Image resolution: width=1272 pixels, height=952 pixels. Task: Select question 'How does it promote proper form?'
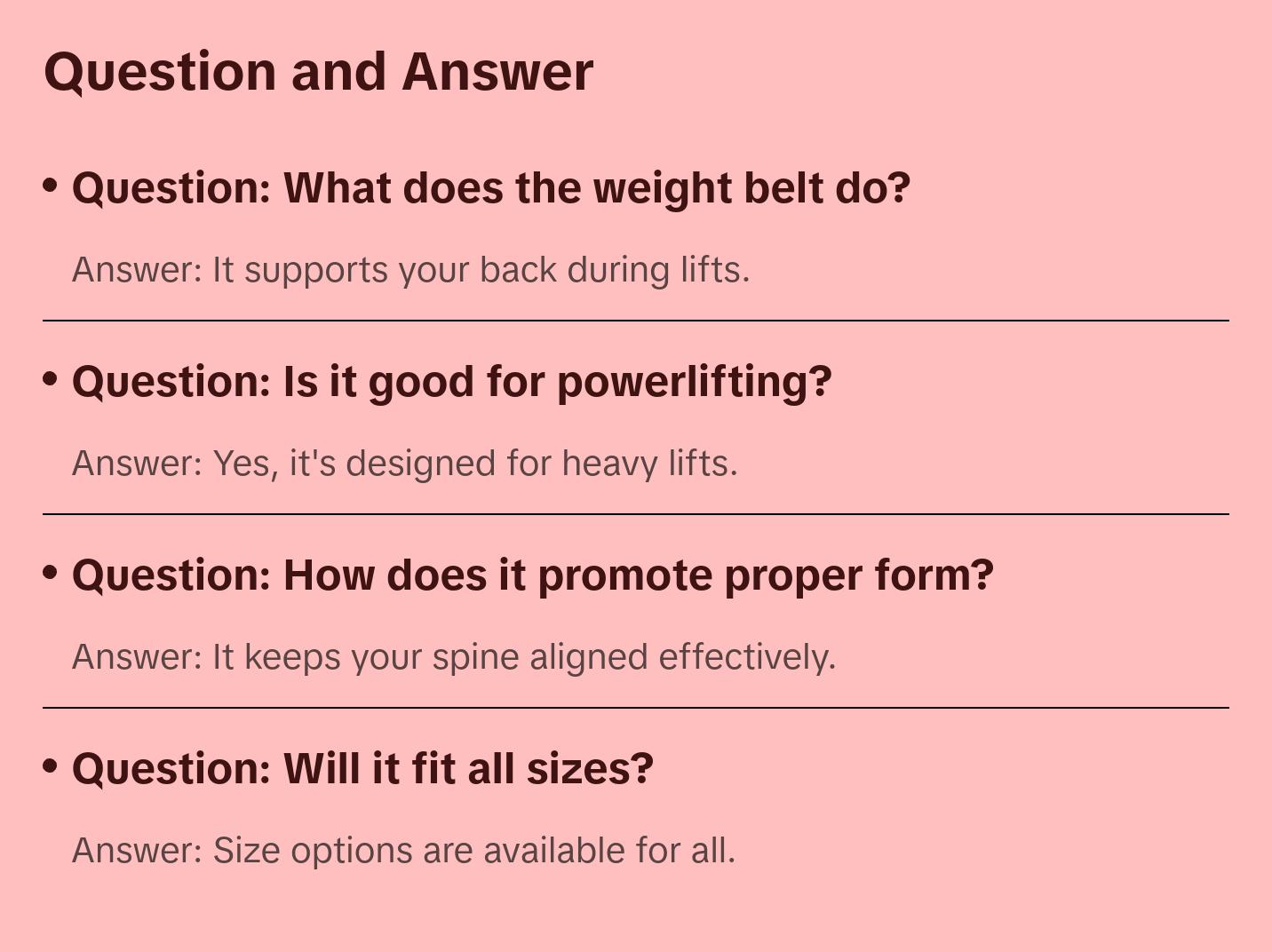coord(533,575)
